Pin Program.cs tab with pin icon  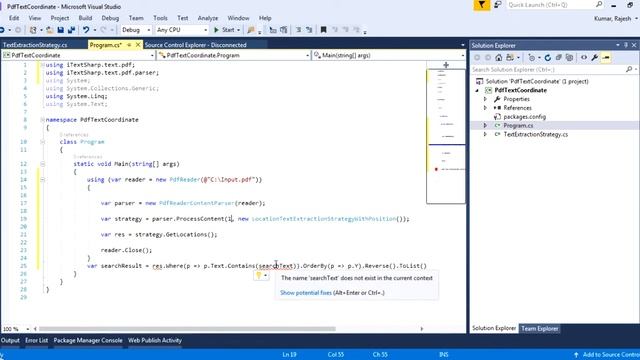pyautogui.click(x=129, y=45)
